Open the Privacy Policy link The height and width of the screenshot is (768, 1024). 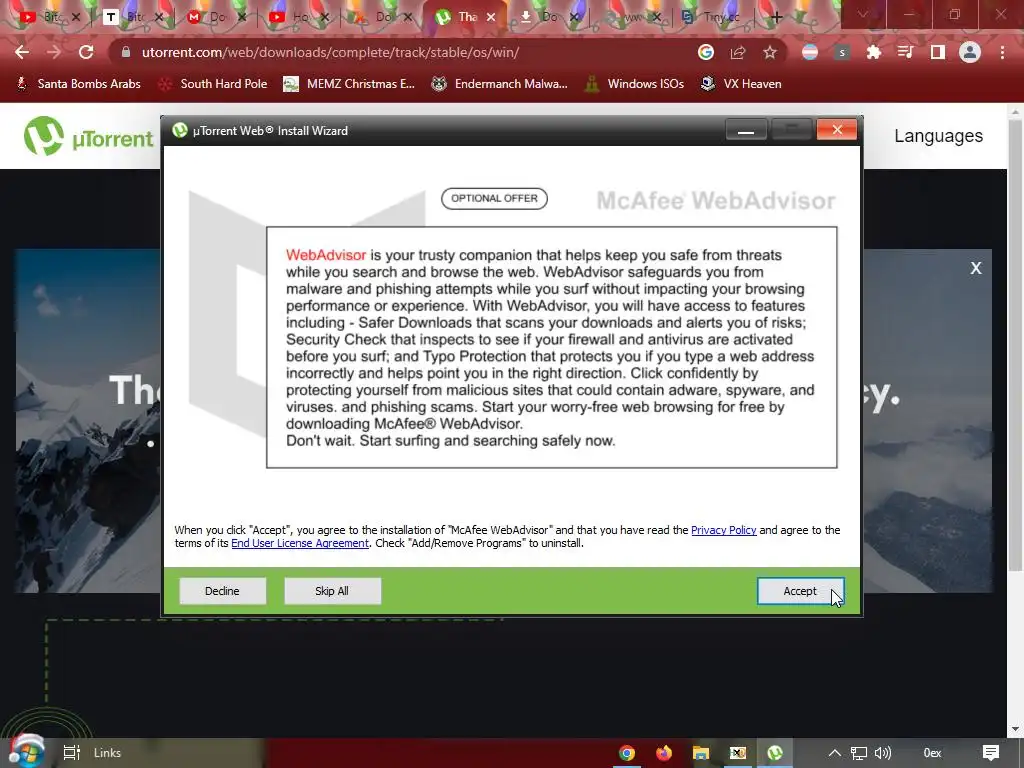pos(724,530)
